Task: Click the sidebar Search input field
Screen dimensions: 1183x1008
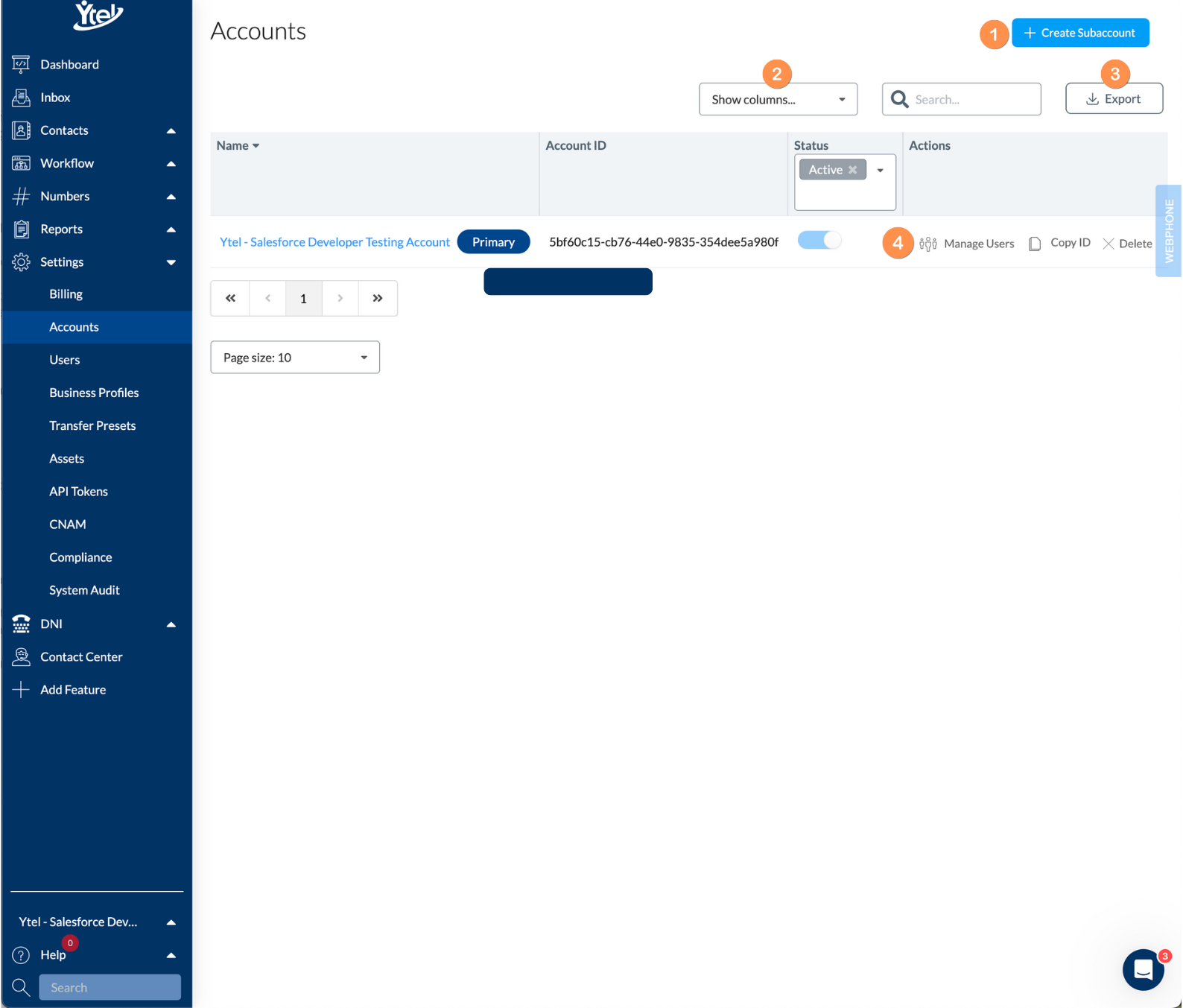Action: click(110, 987)
